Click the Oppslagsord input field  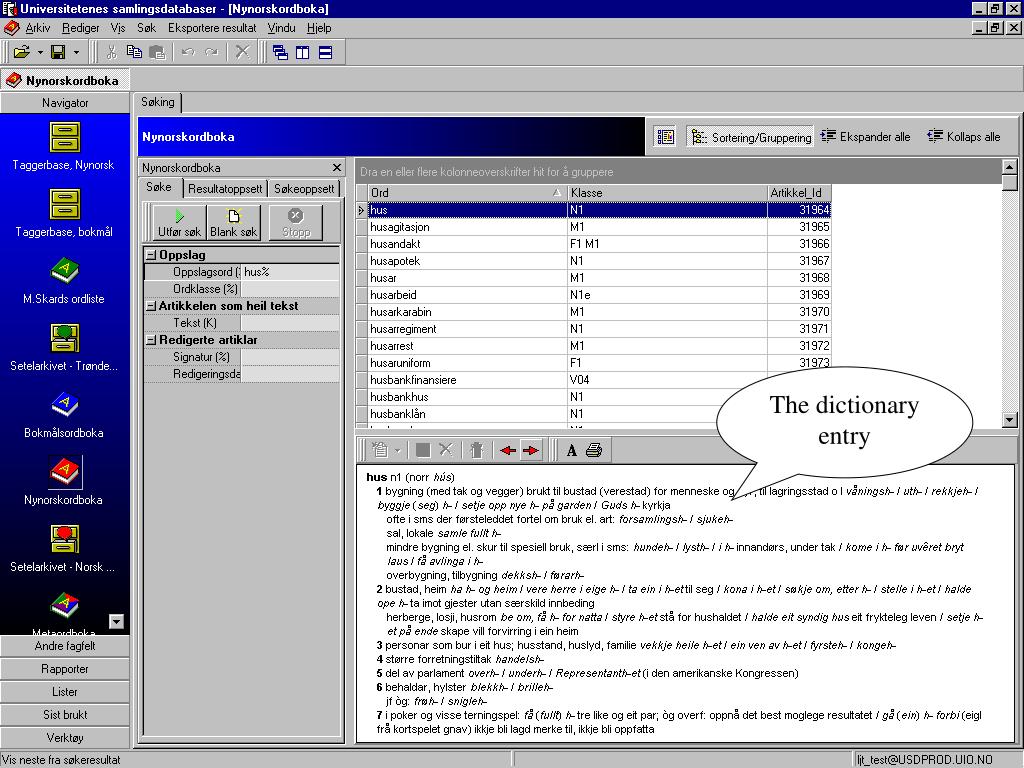tap(290, 272)
